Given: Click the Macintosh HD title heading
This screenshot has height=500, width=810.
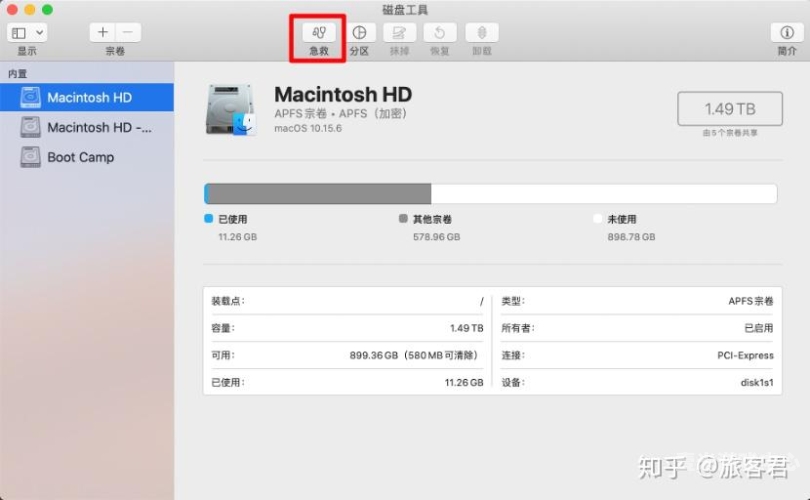Looking at the screenshot, I should (x=343, y=95).
